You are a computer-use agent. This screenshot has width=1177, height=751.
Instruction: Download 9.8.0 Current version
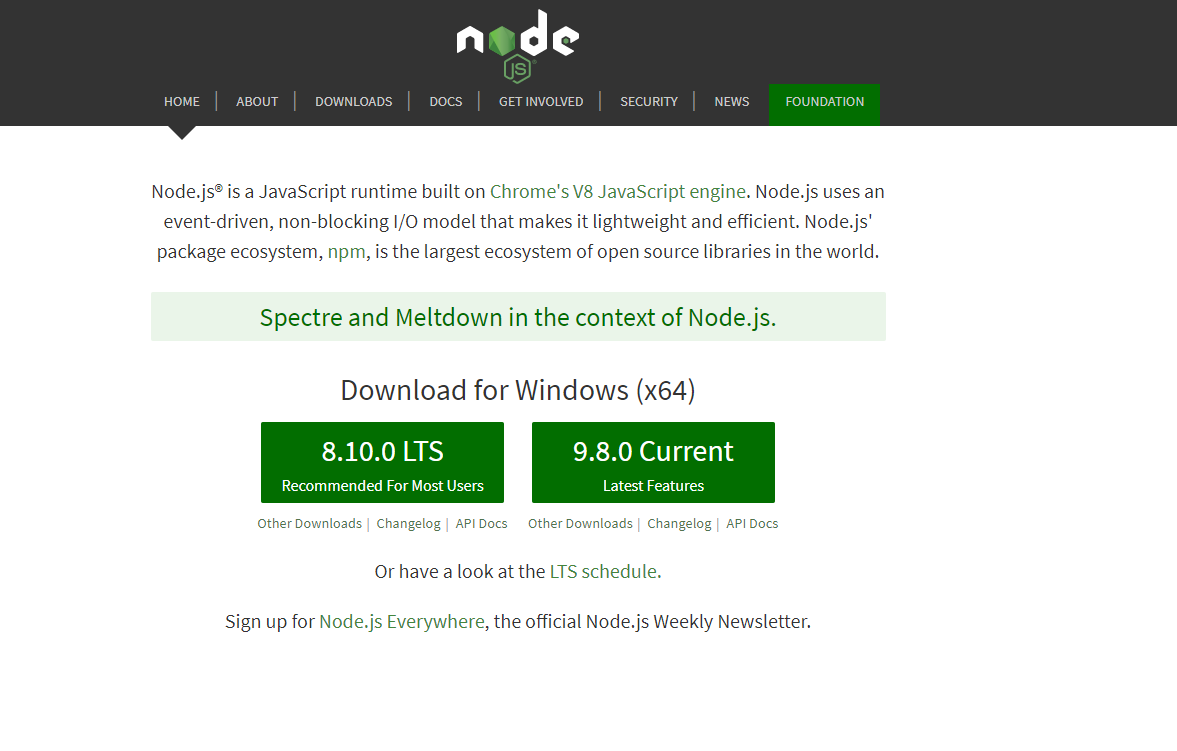point(653,463)
